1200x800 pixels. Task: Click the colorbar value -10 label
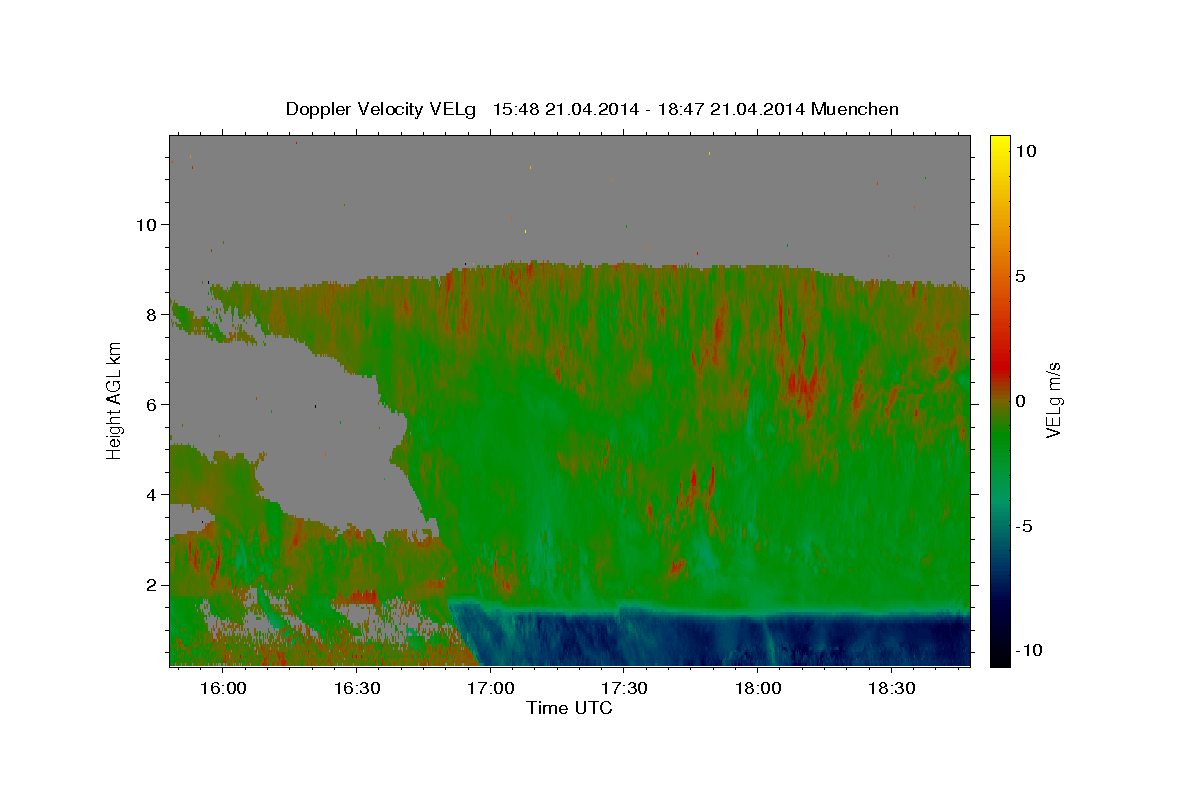(1028, 650)
